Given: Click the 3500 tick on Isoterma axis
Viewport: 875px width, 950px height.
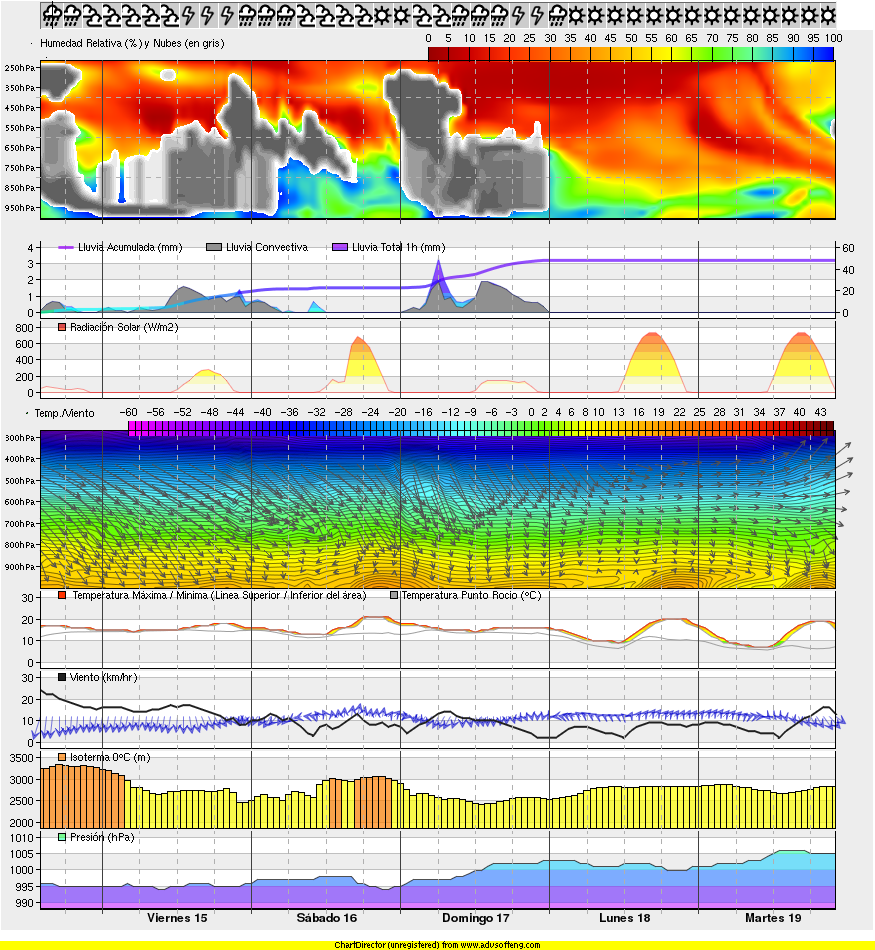Looking at the screenshot, I should click(x=22, y=758).
